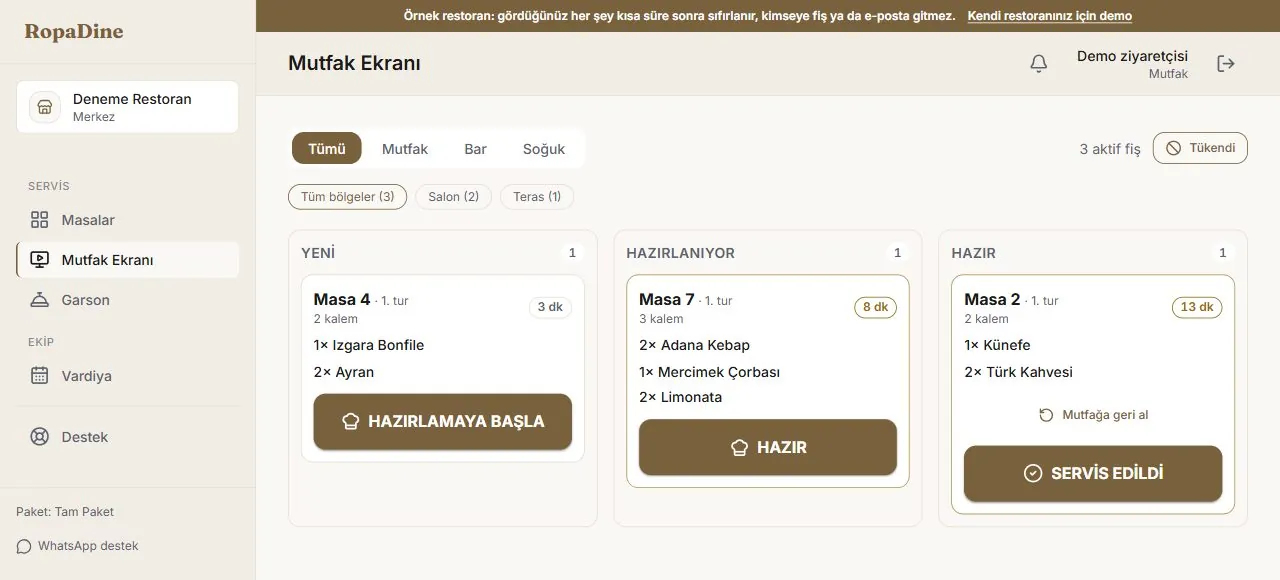This screenshot has width=1280, height=580.
Task: Click the 2× Ayran item
Action: click(x=344, y=372)
